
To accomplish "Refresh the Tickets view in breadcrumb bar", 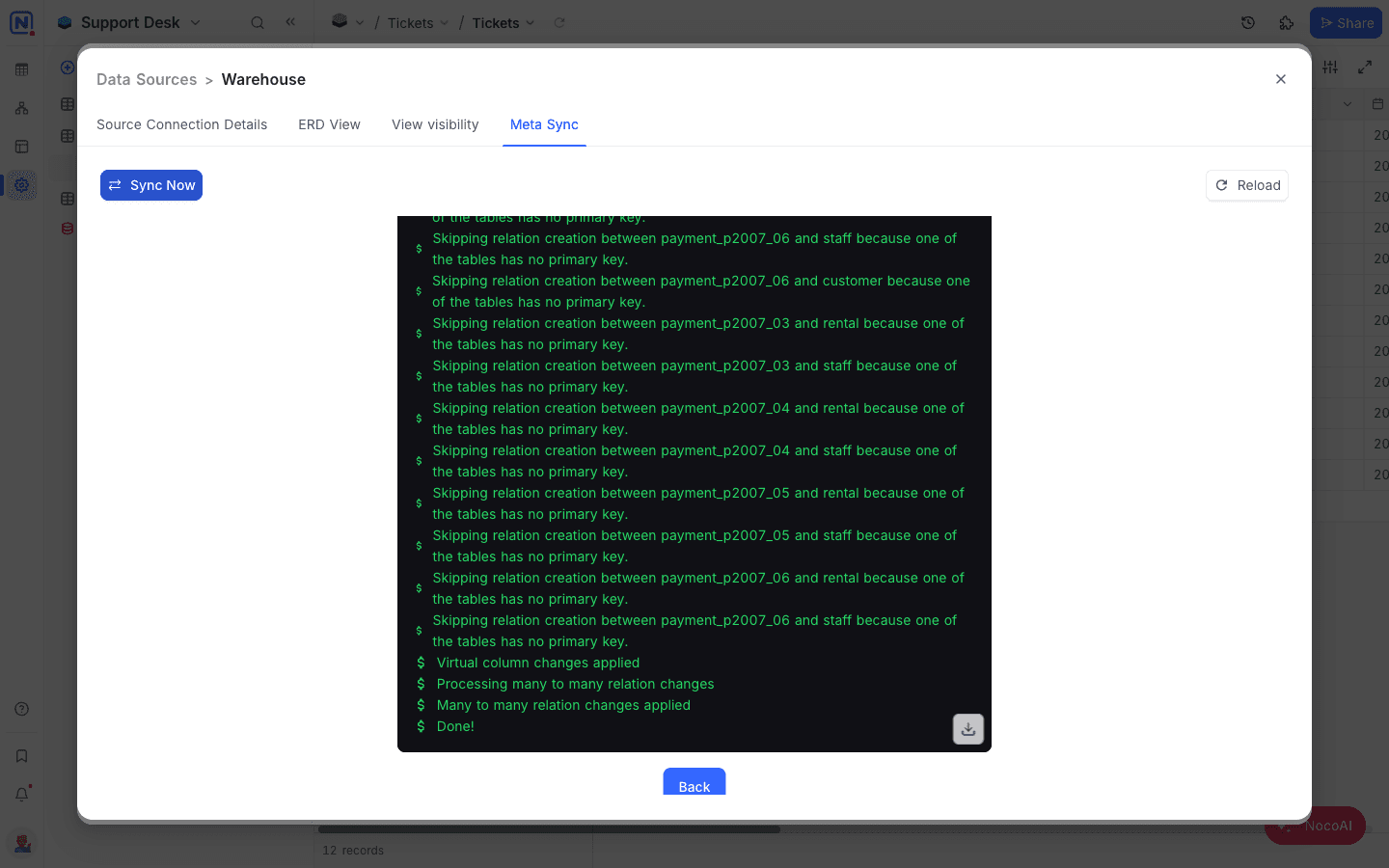I will click(x=559, y=22).
